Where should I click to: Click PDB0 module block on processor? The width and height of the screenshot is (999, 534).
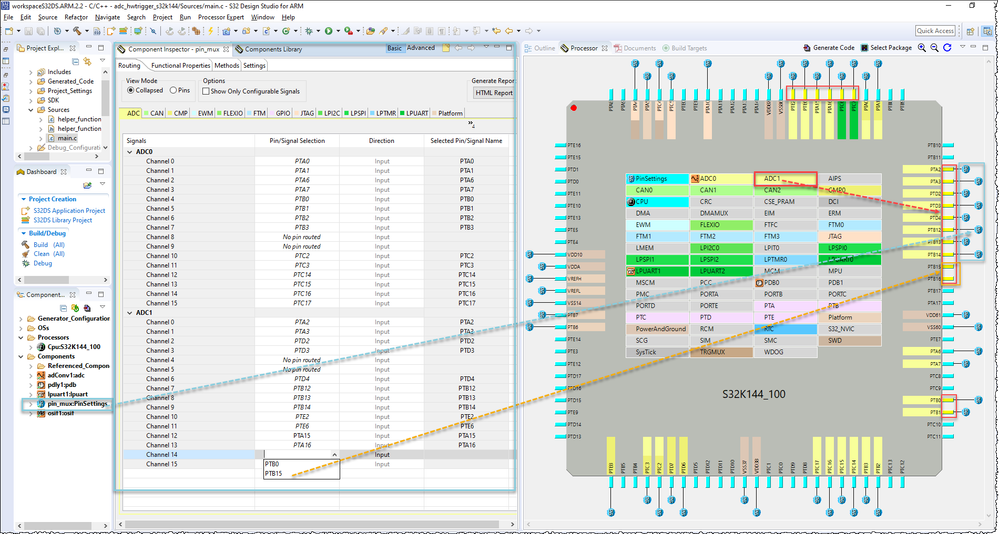(x=786, y=282)
